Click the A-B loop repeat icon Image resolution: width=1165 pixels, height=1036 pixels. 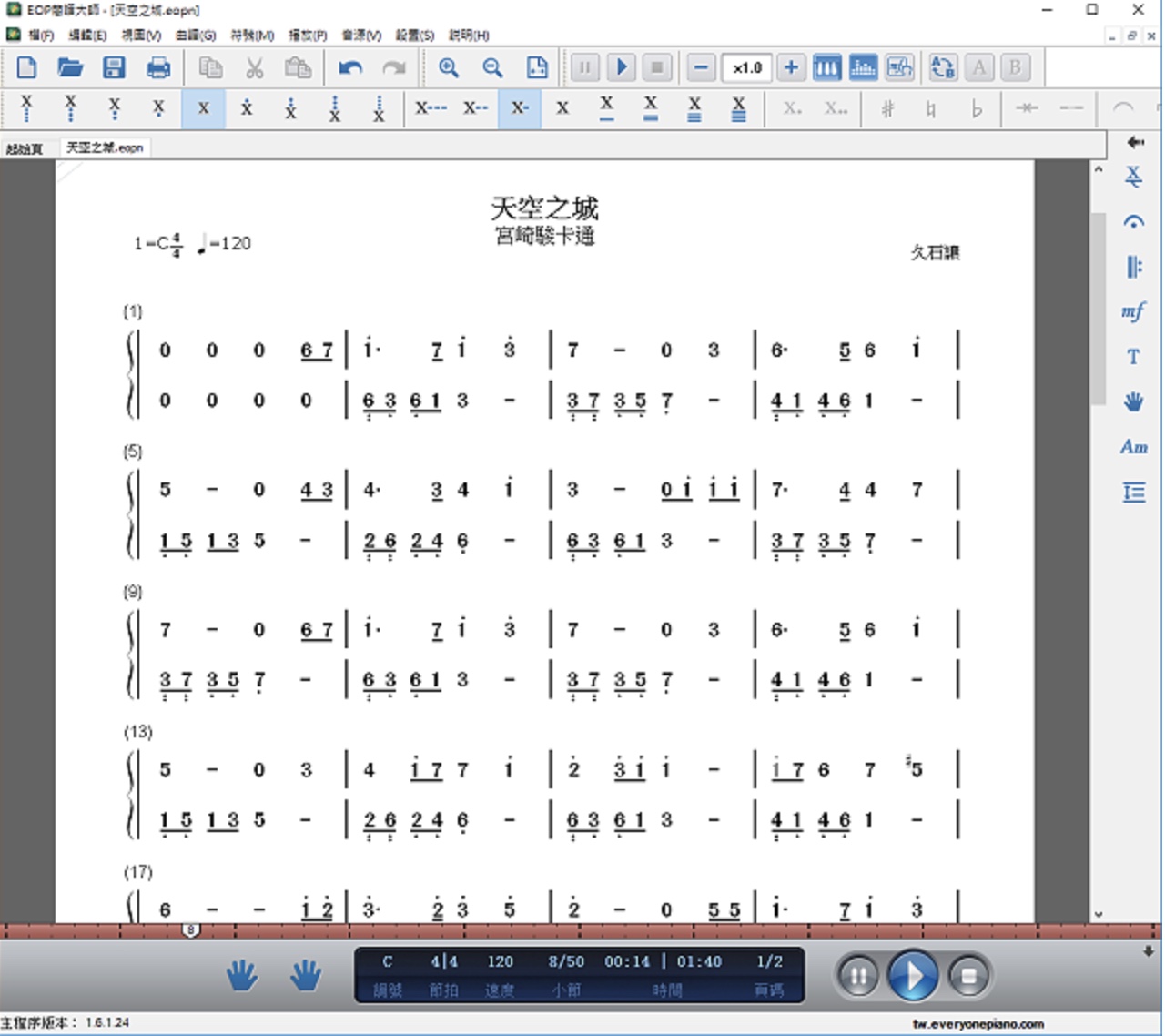(x=943, y=67)
